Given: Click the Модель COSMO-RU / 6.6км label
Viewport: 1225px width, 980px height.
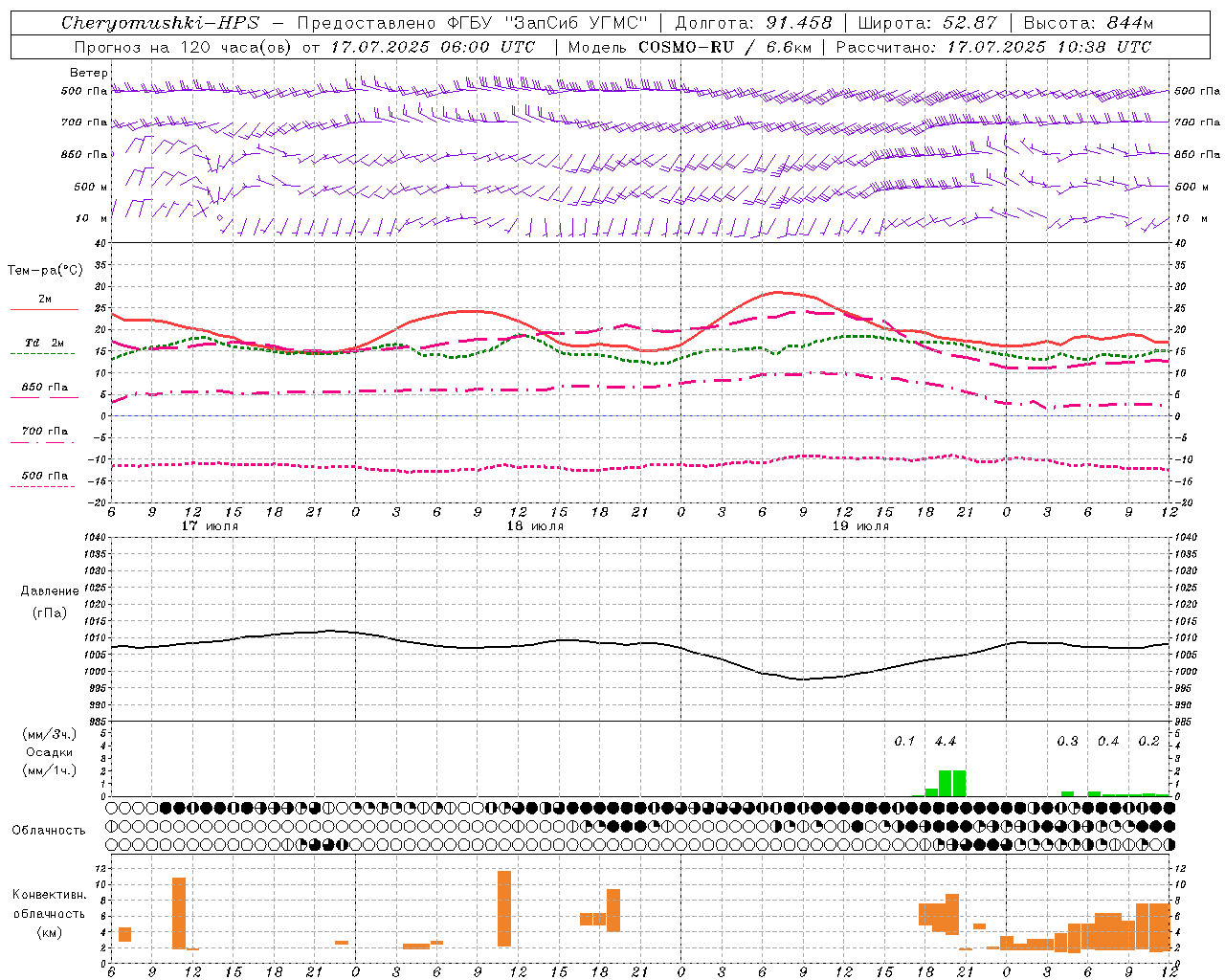Looking at the screenshot, I should [x=690, y=47].
